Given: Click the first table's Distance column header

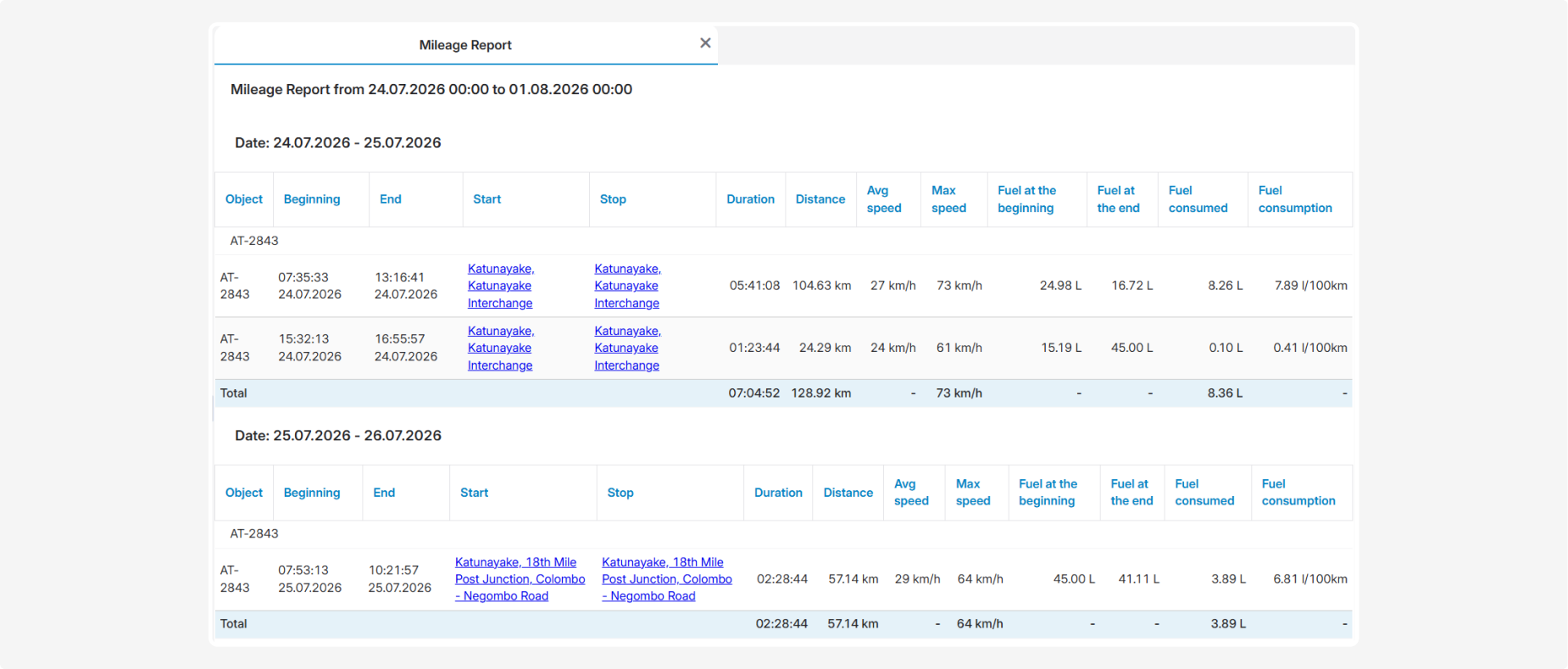Looking at the screenshot, I should (820, 199).
